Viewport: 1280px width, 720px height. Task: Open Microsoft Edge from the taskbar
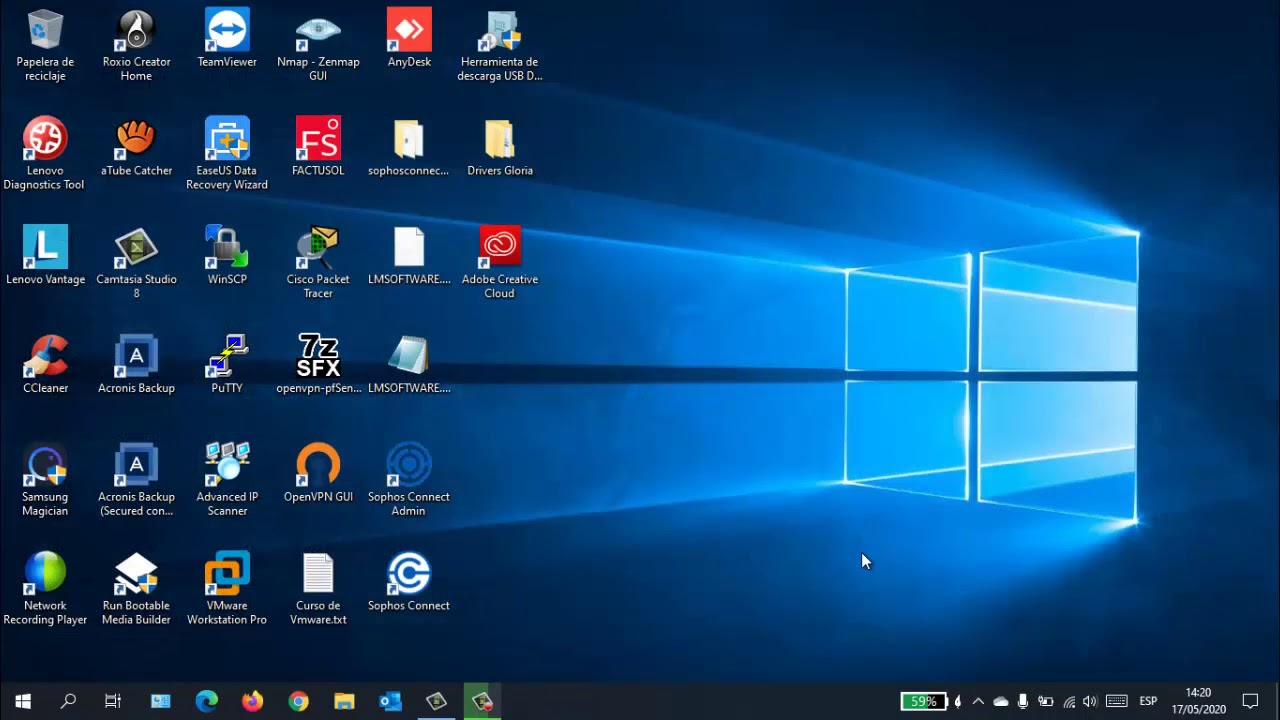[x=206, y=701]
